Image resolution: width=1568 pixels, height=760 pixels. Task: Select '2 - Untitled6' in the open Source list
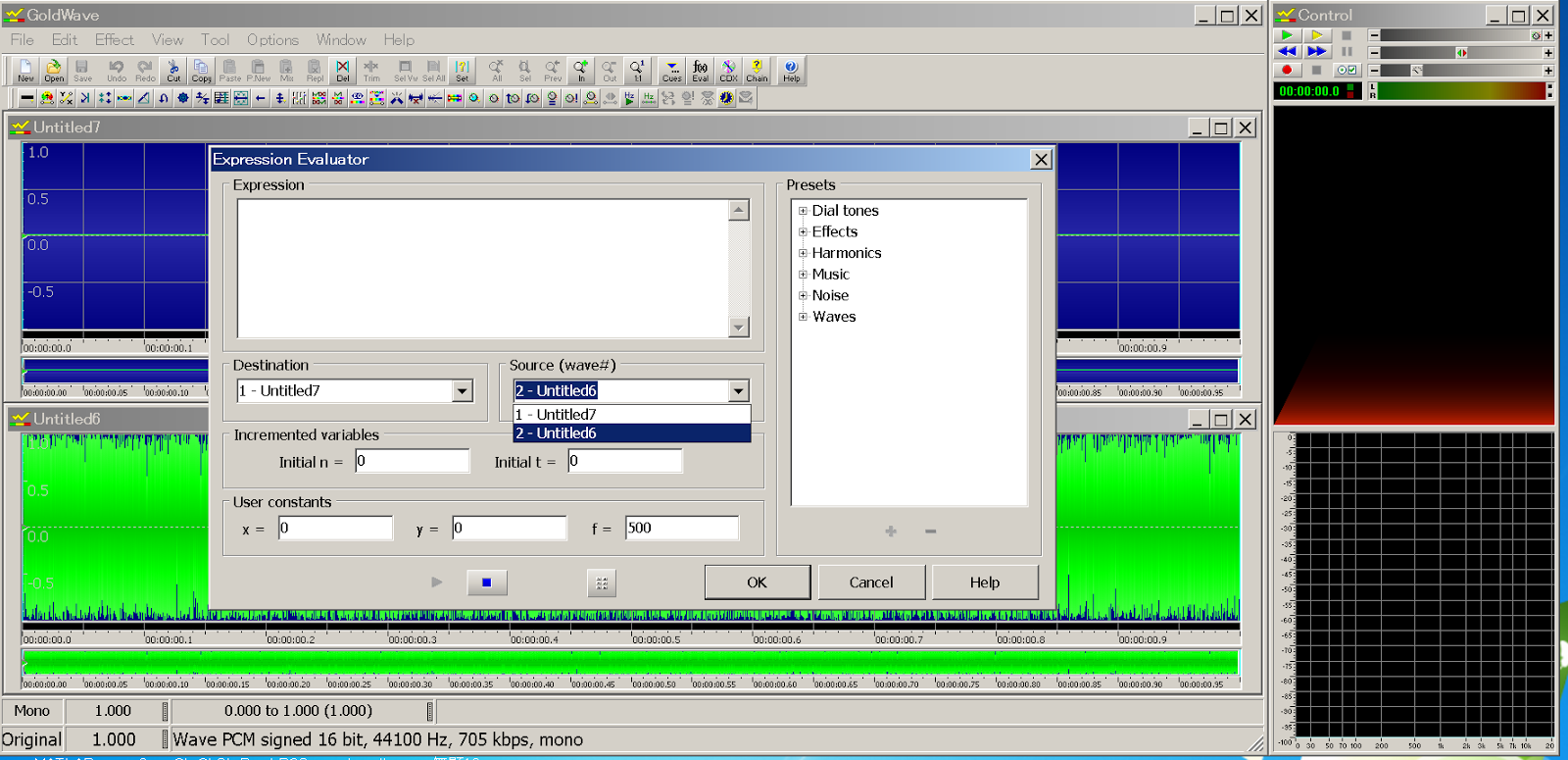632,433
